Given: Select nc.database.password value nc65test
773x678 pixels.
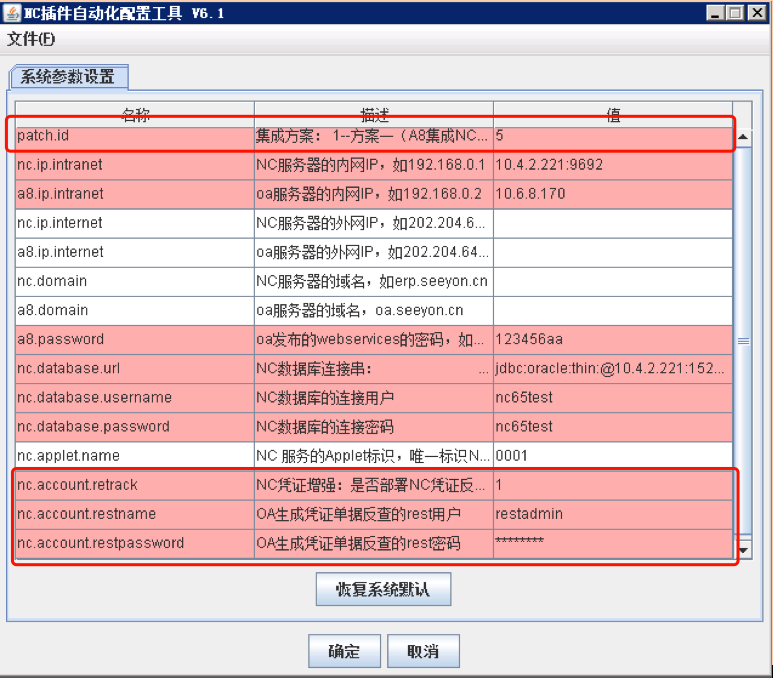Looking at the screenshot, I should click(x=613, y=427).
